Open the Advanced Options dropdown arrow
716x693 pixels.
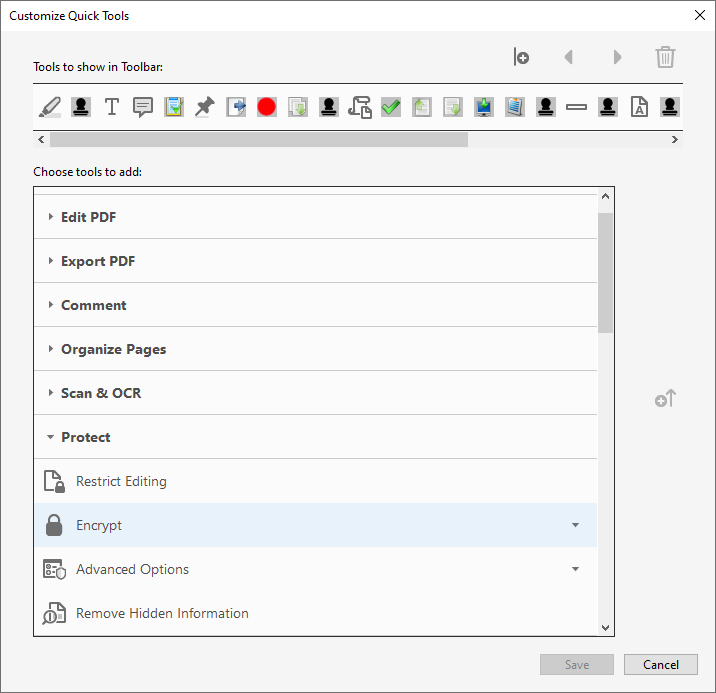click(x=575, y=569)
